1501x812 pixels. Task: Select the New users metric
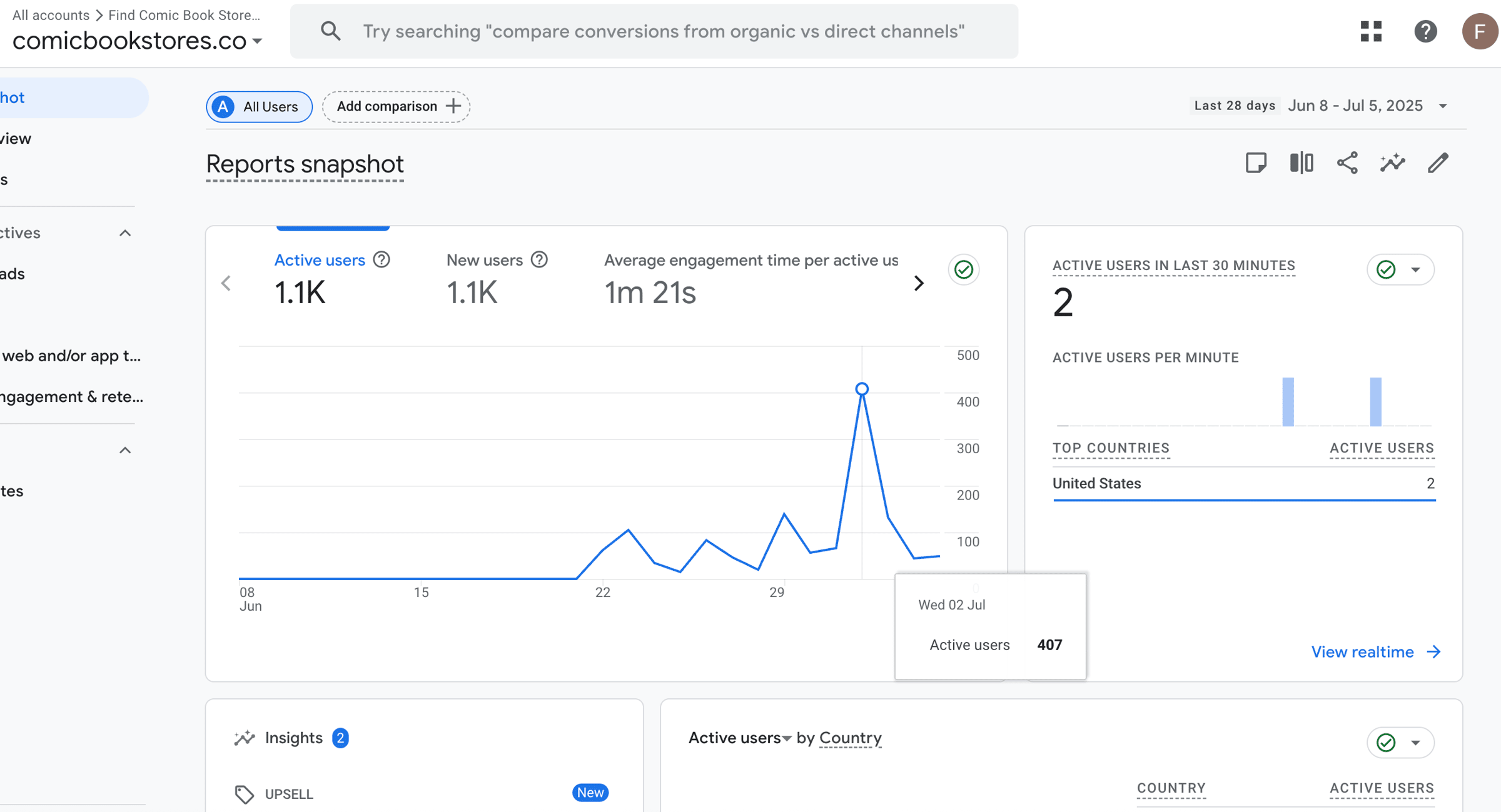pos(485,260)
